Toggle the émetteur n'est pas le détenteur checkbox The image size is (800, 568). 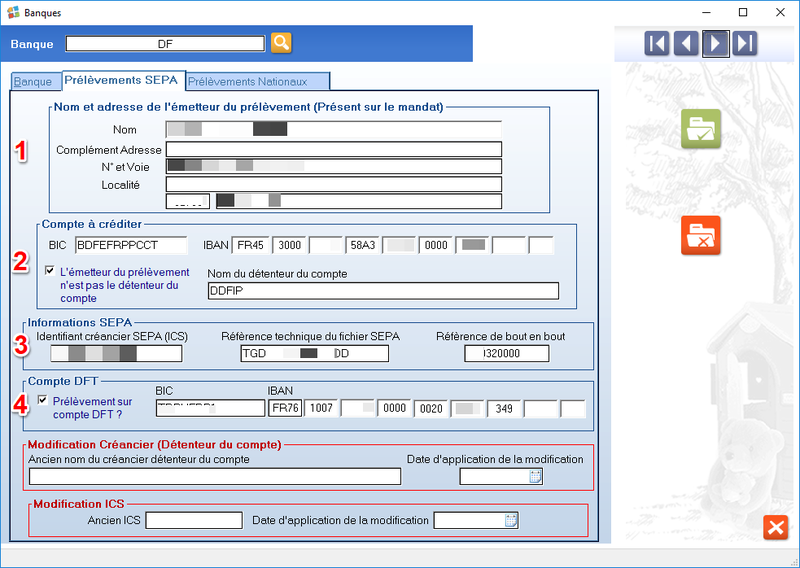click(x=50, y=271)
